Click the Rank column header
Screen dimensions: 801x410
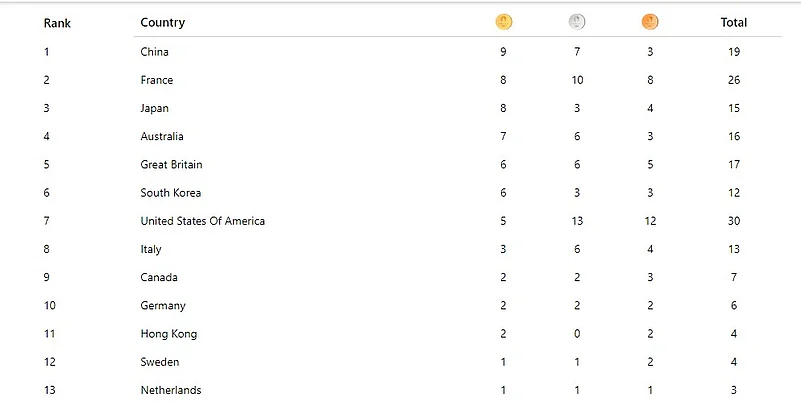(58, 23)
